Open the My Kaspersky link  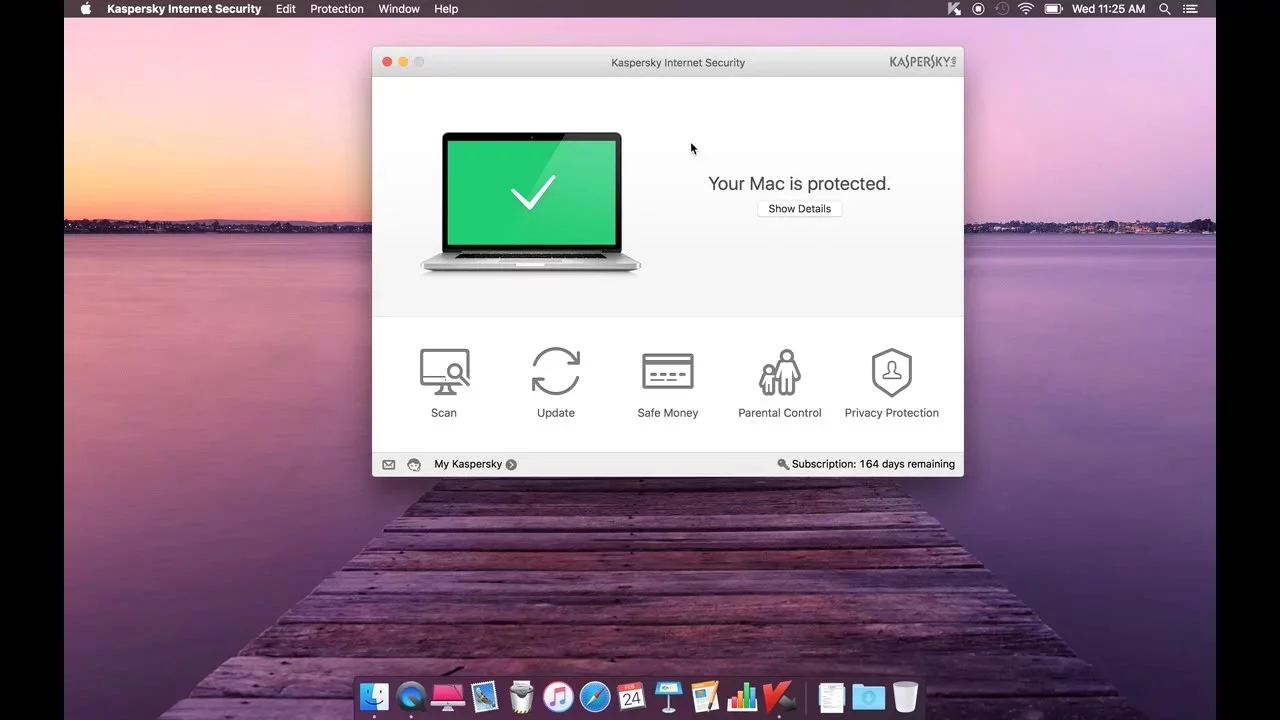pos(468,464)
